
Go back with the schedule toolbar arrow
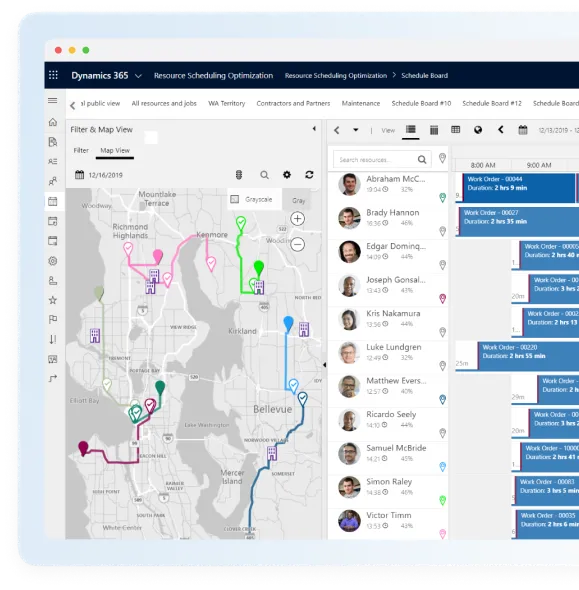pyautogui.click(x=337, y=130)
